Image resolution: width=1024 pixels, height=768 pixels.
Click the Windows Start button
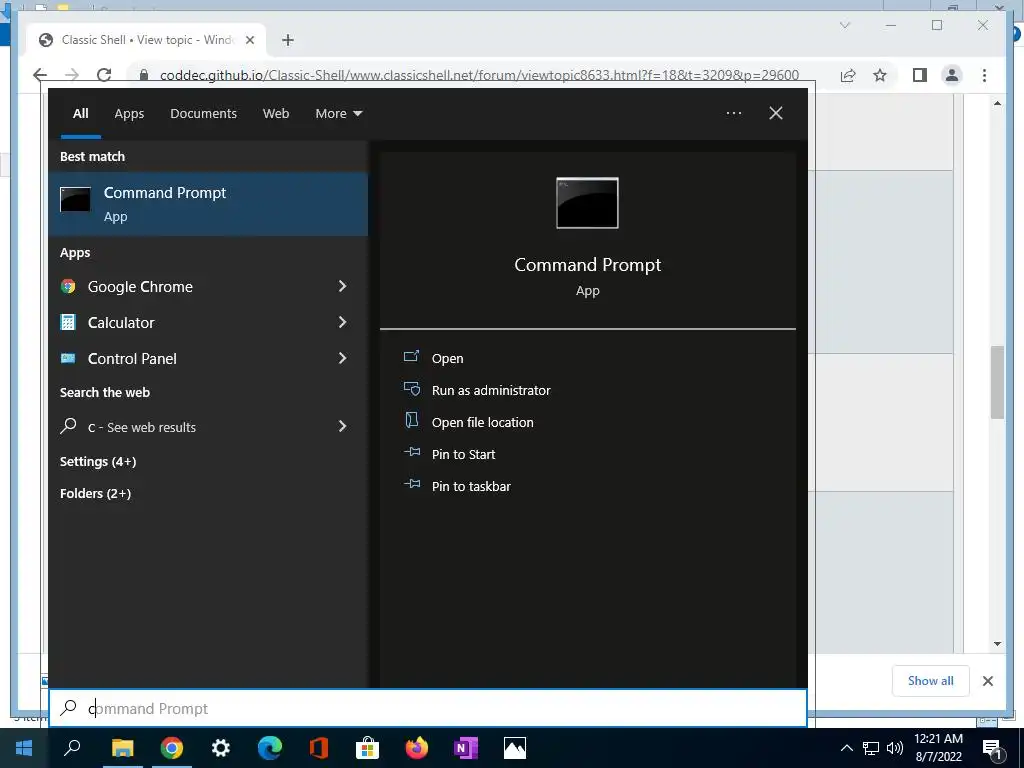pos(24,748)
